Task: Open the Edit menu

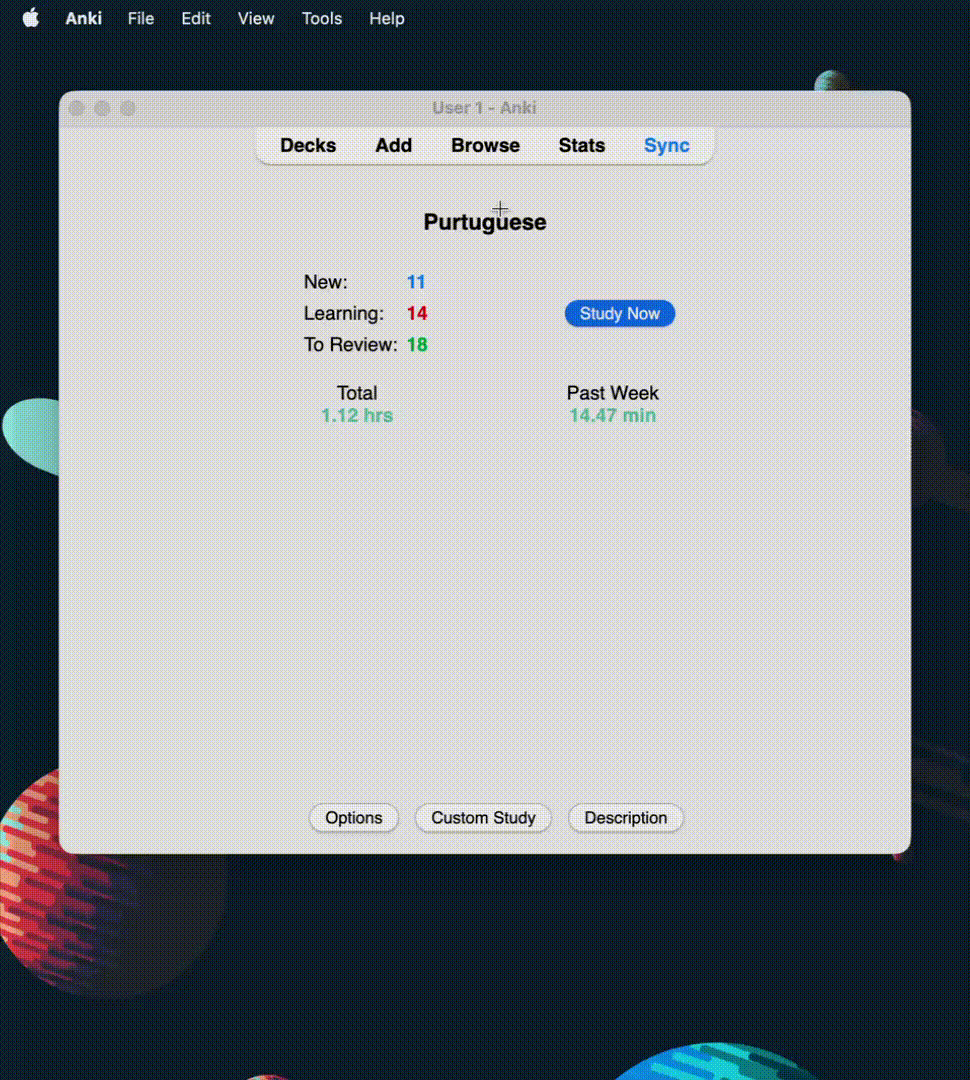Action: [196, 18]
